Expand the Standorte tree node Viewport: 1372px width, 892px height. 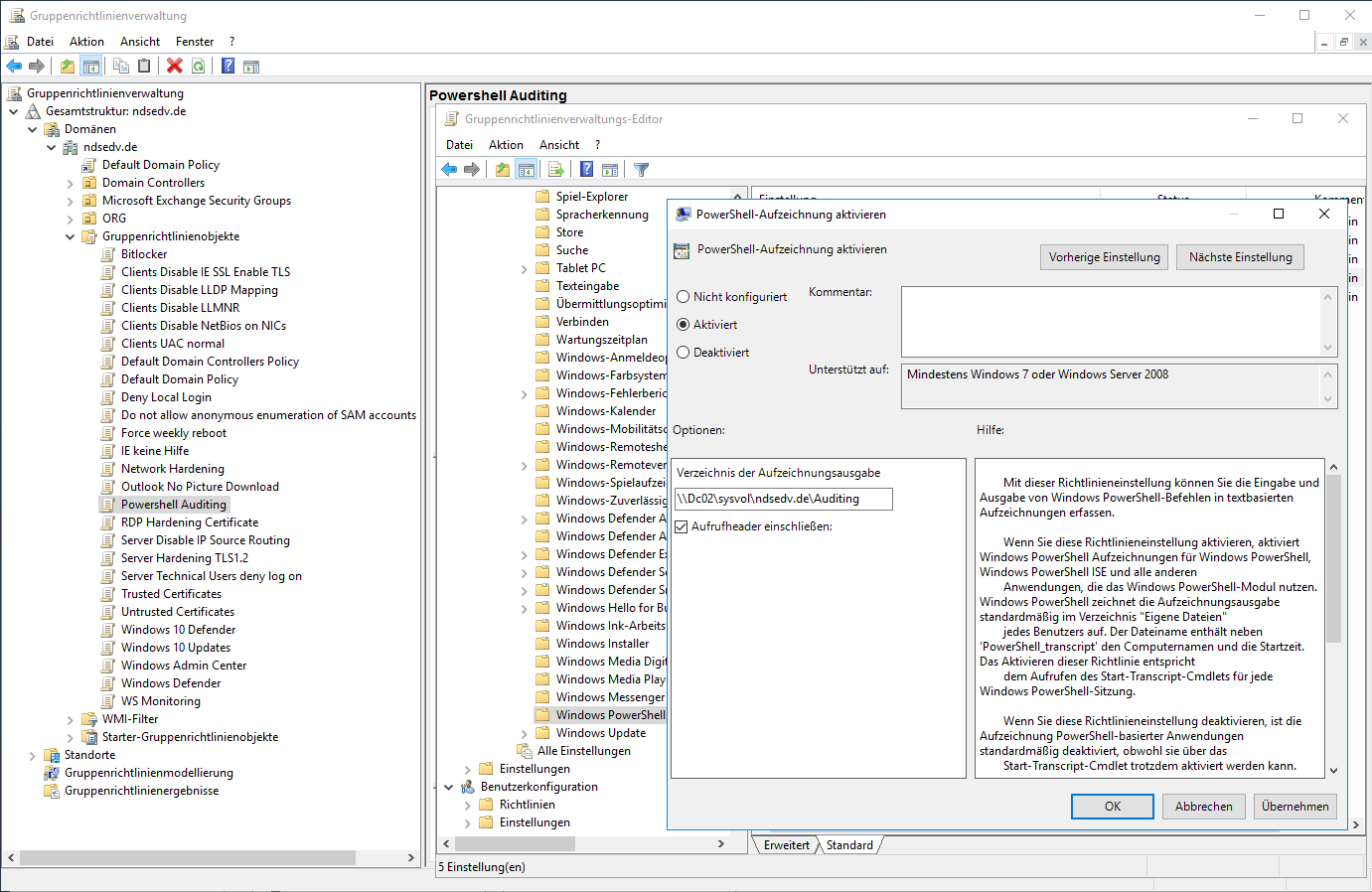pos(33,756)
